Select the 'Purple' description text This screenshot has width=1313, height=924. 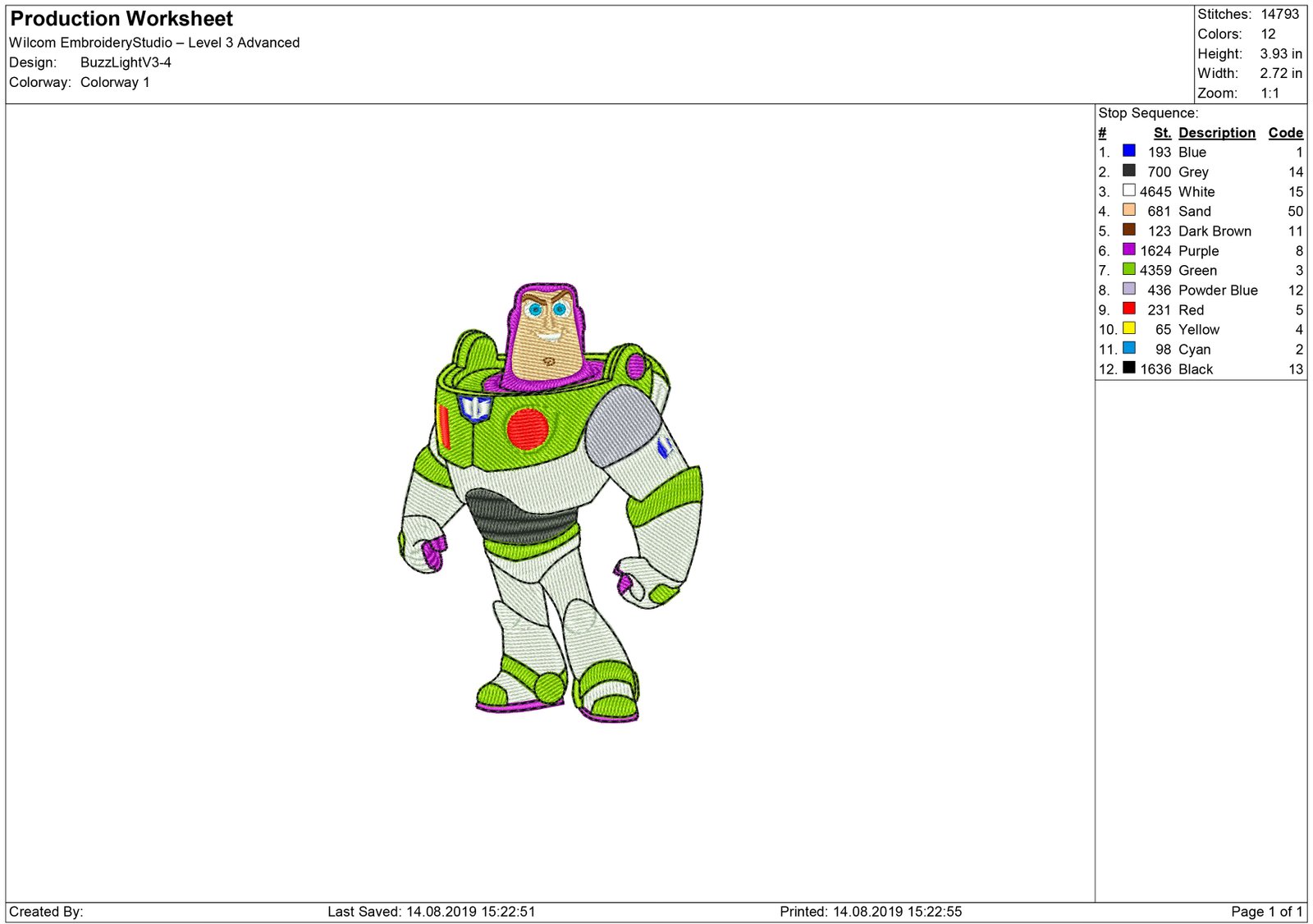[1198, 251]
